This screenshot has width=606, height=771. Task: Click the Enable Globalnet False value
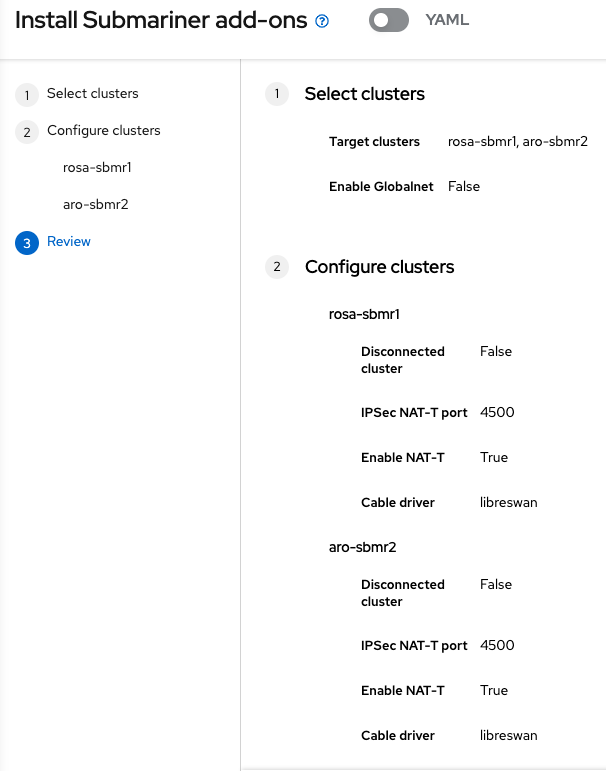pos(464,187)
